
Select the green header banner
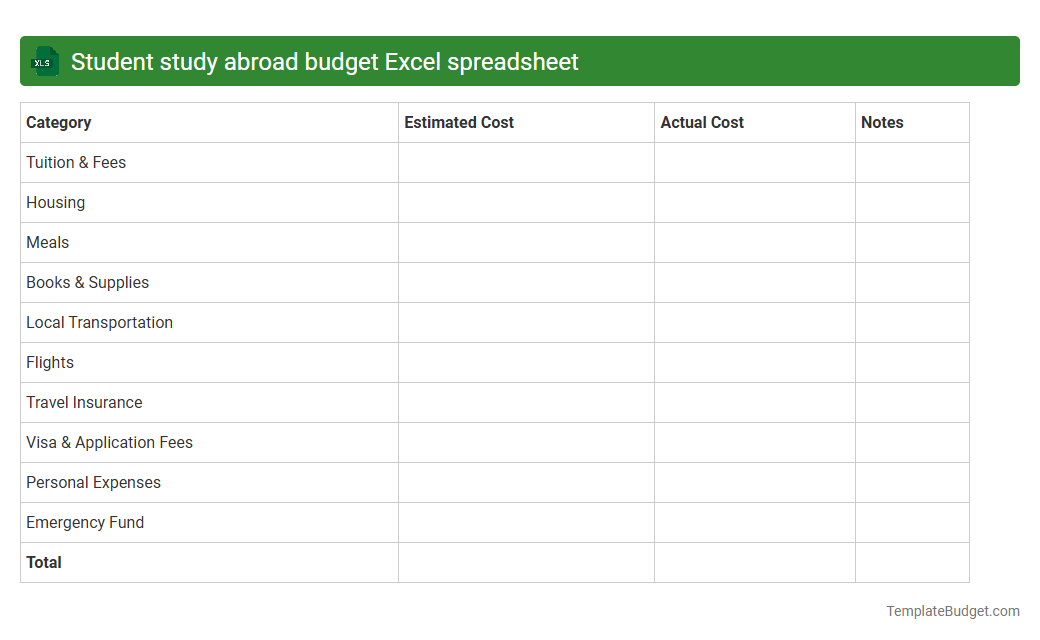520,61
